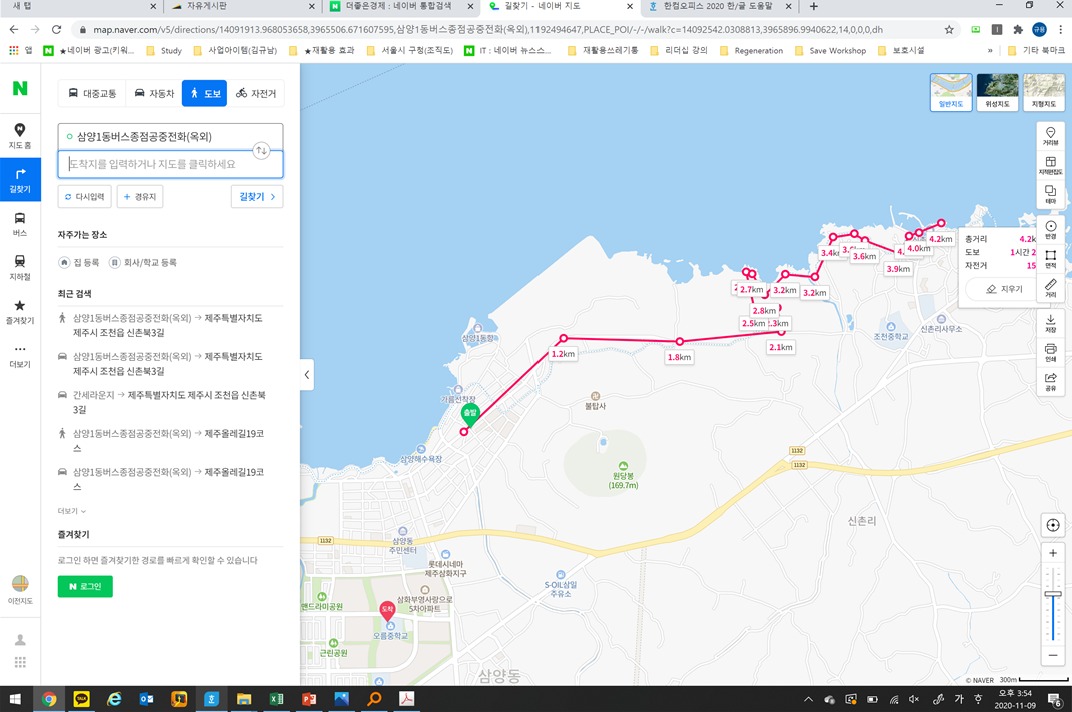The image size is (1072, 712).
Task: Go to 지도 홈 map home
Action: 20,135
